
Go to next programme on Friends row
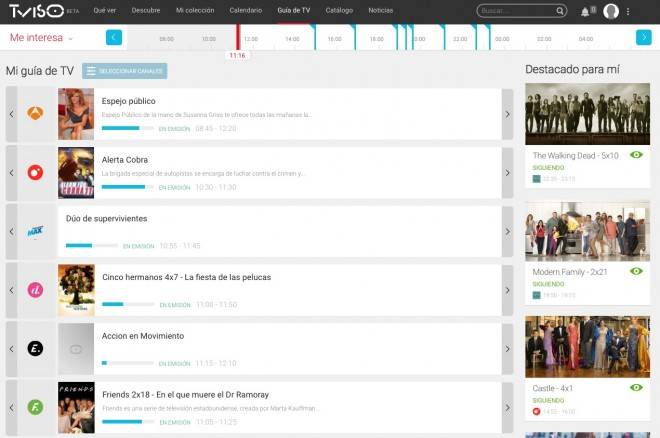[x=507, y=408]
